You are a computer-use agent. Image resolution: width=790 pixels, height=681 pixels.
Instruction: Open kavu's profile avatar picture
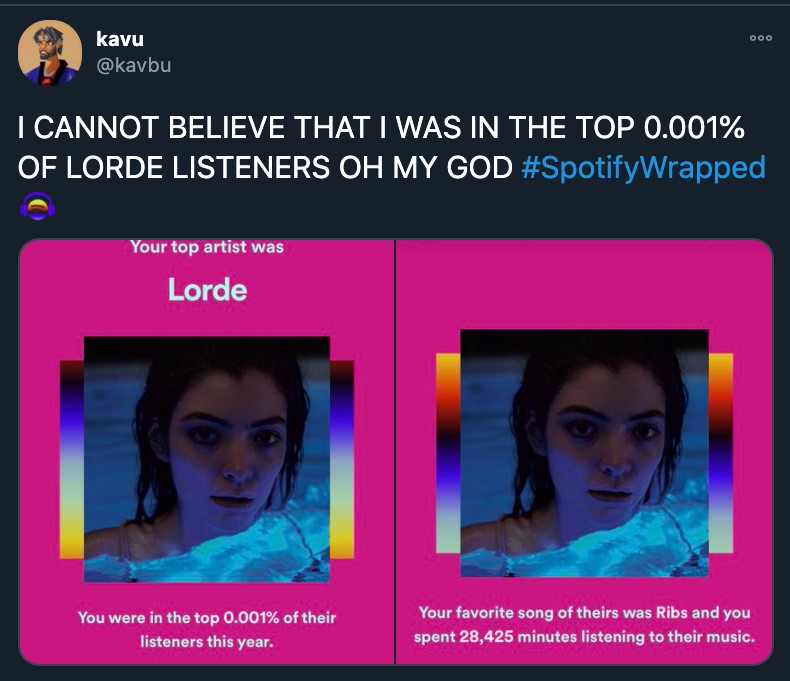(x=49, y=52)
